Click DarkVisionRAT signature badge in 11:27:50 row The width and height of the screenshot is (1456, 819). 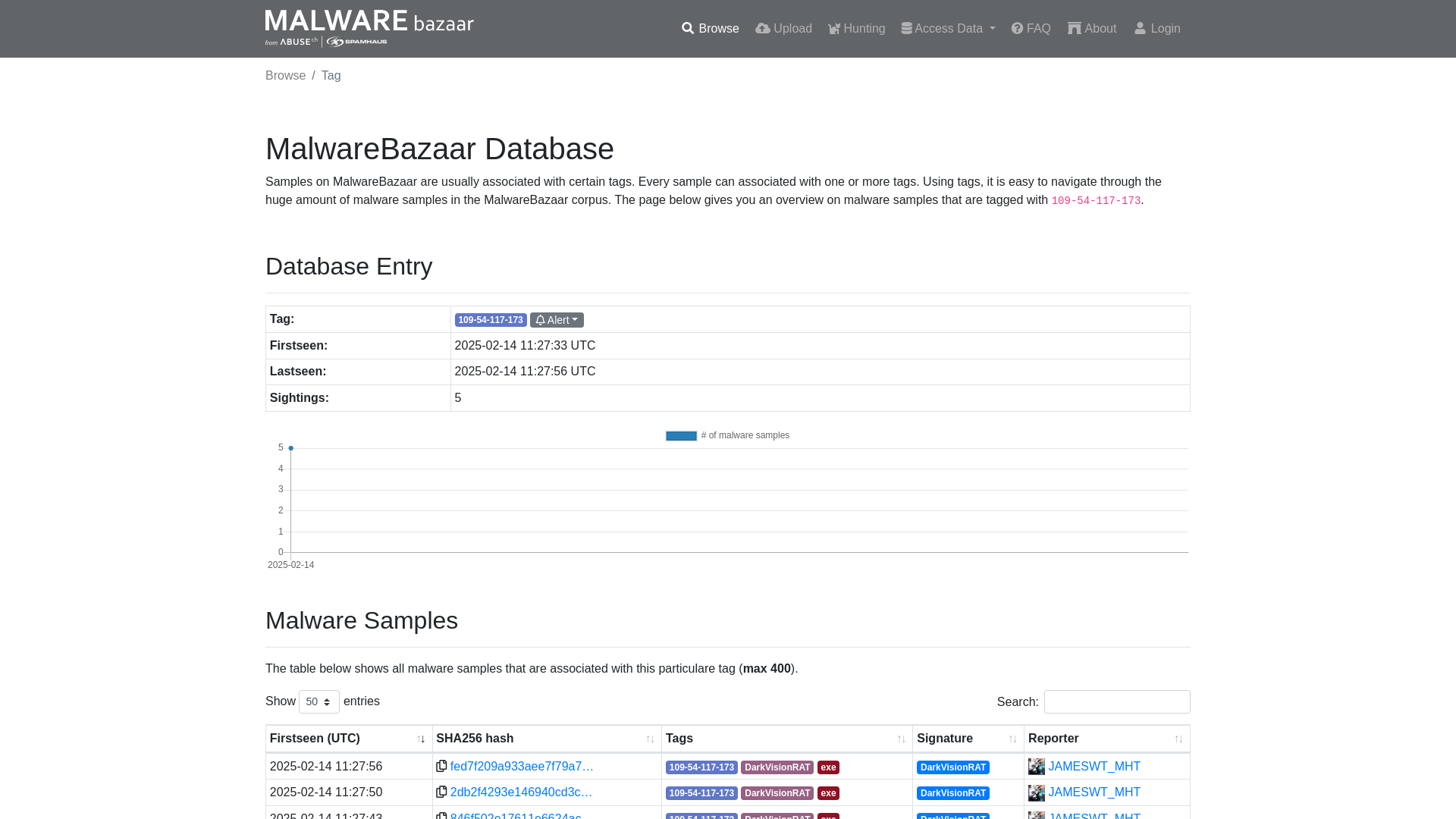953,793
